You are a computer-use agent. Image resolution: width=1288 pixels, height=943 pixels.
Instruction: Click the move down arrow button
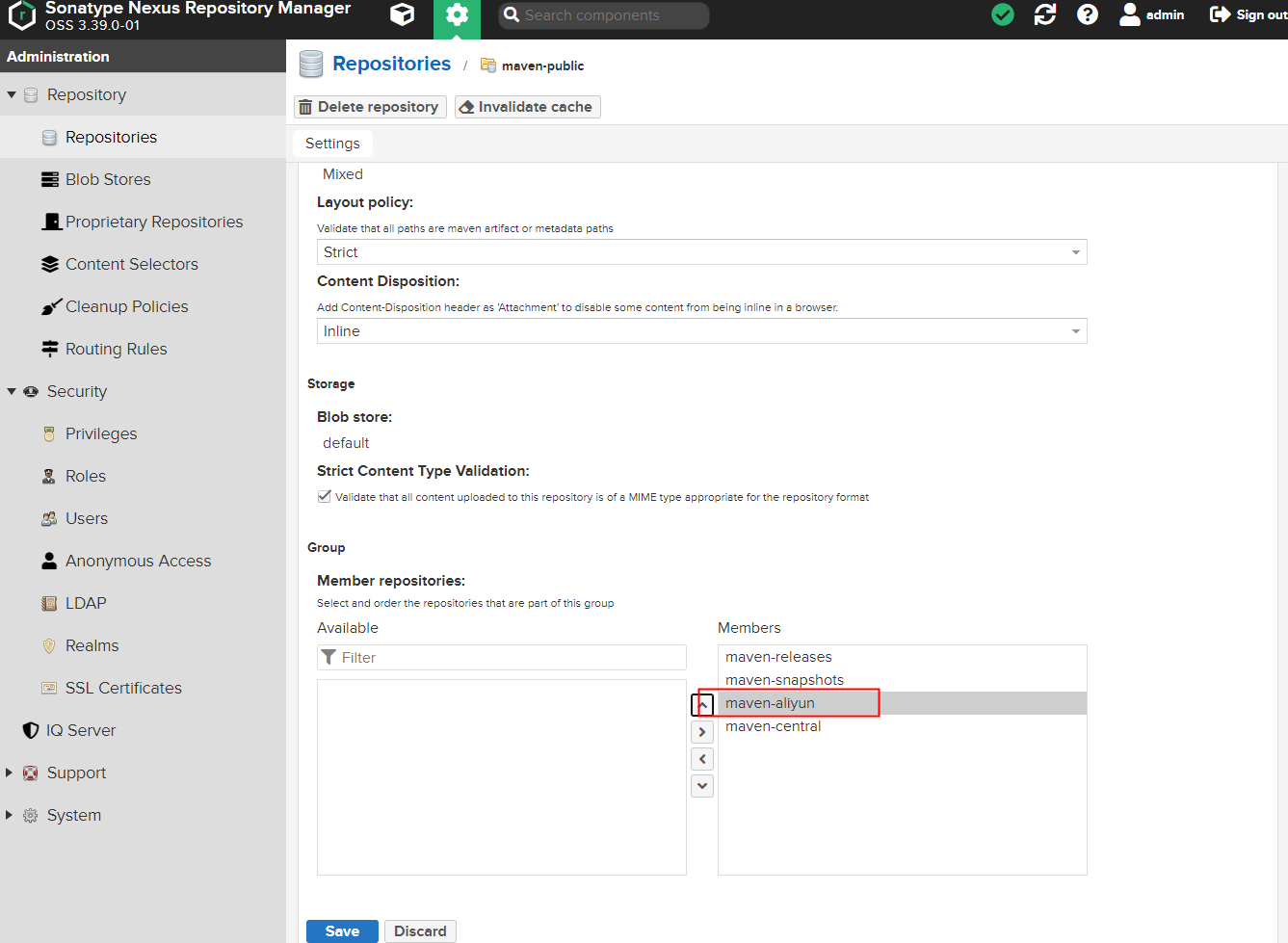[702, 786]
